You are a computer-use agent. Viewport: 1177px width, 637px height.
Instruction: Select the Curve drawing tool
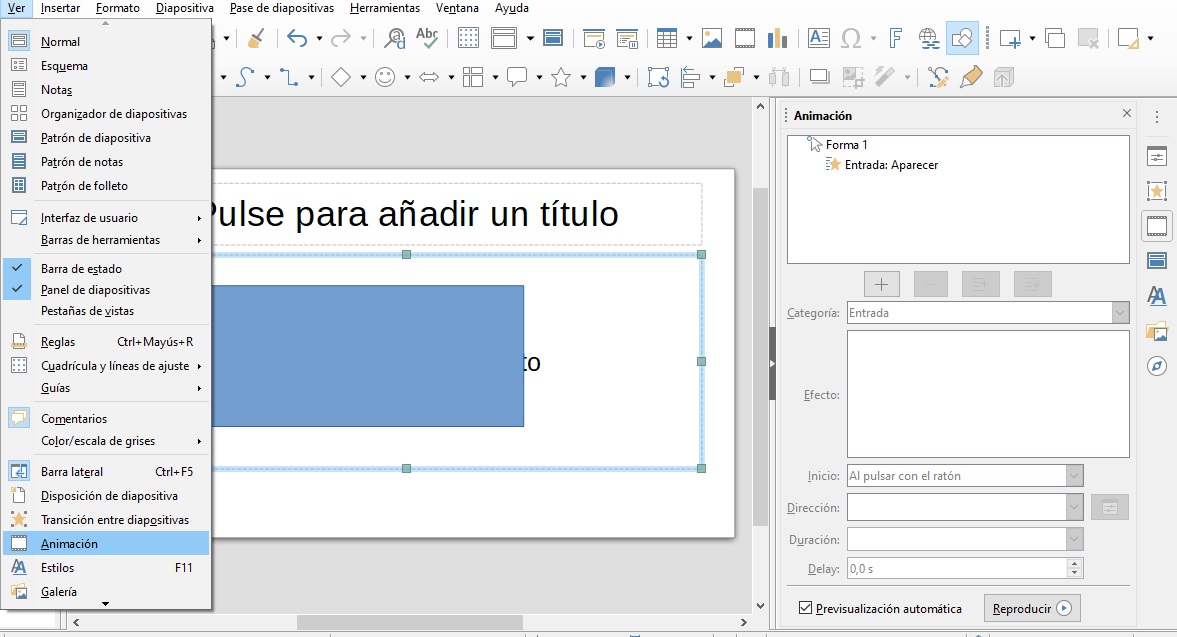245,77
